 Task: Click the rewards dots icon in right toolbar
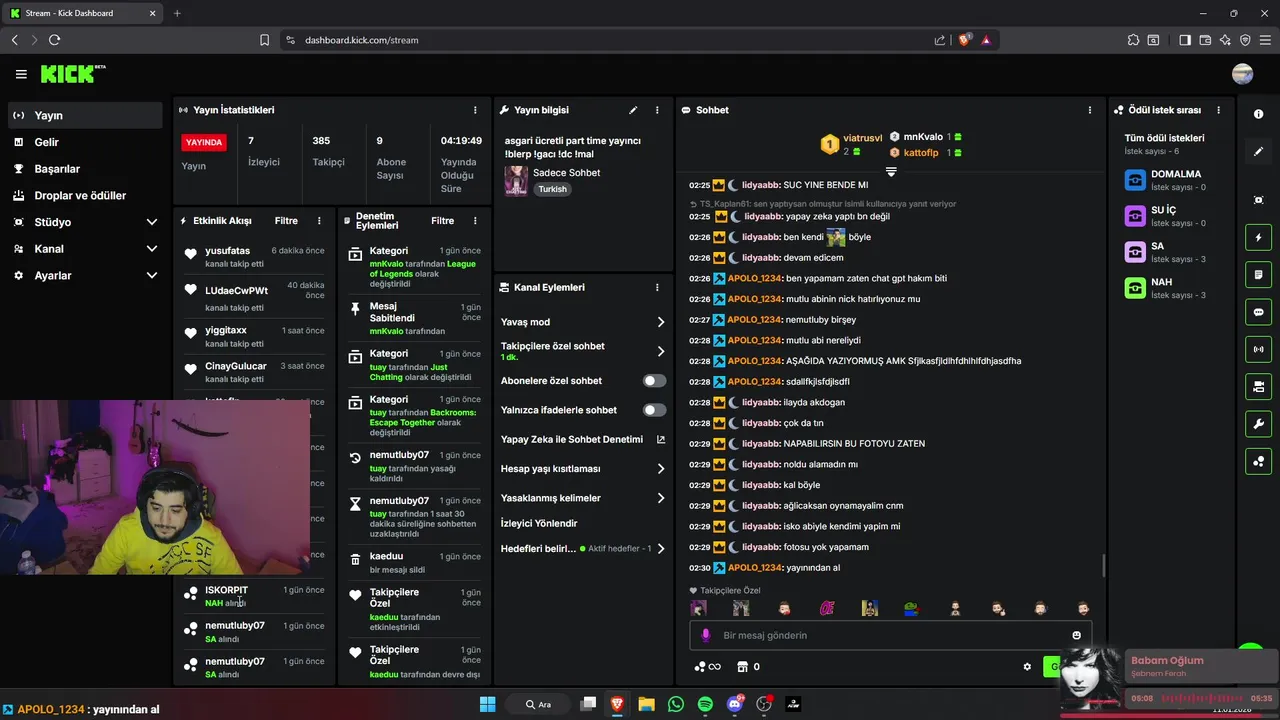(1258, 461)
